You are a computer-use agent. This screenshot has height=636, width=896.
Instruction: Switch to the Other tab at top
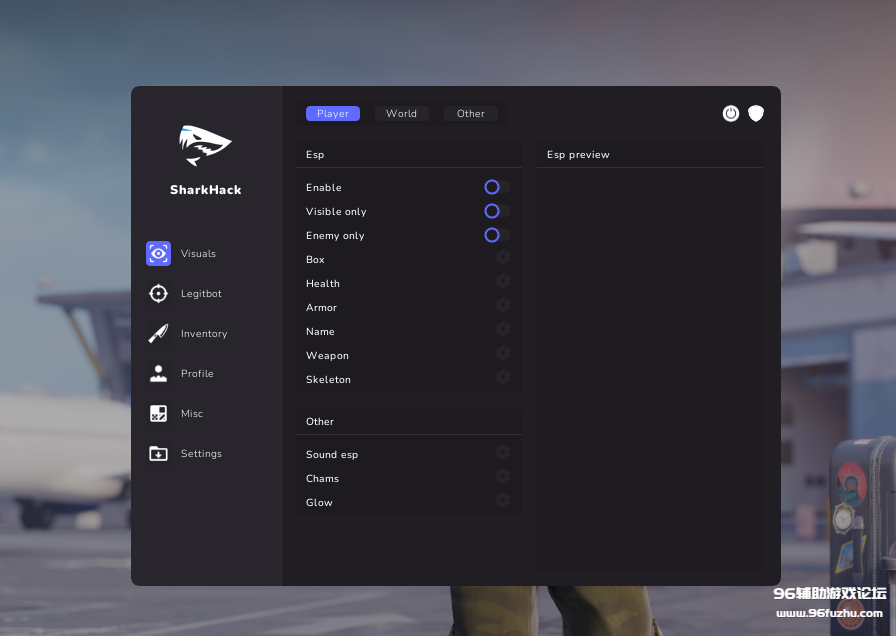471,114
